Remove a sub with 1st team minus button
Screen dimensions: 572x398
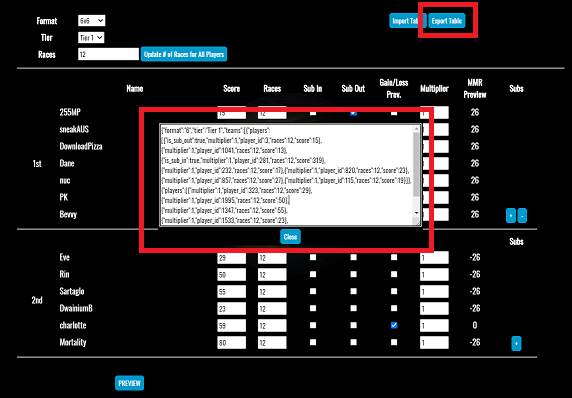522,216
